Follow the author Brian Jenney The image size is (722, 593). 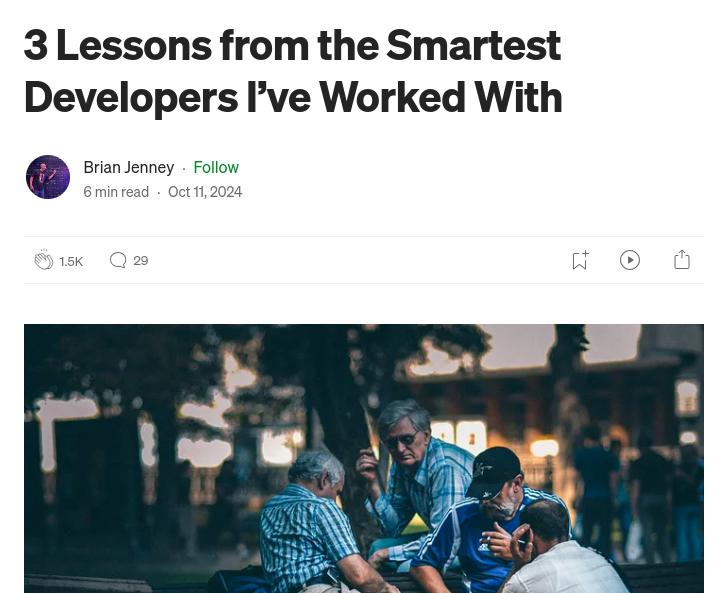216,167
